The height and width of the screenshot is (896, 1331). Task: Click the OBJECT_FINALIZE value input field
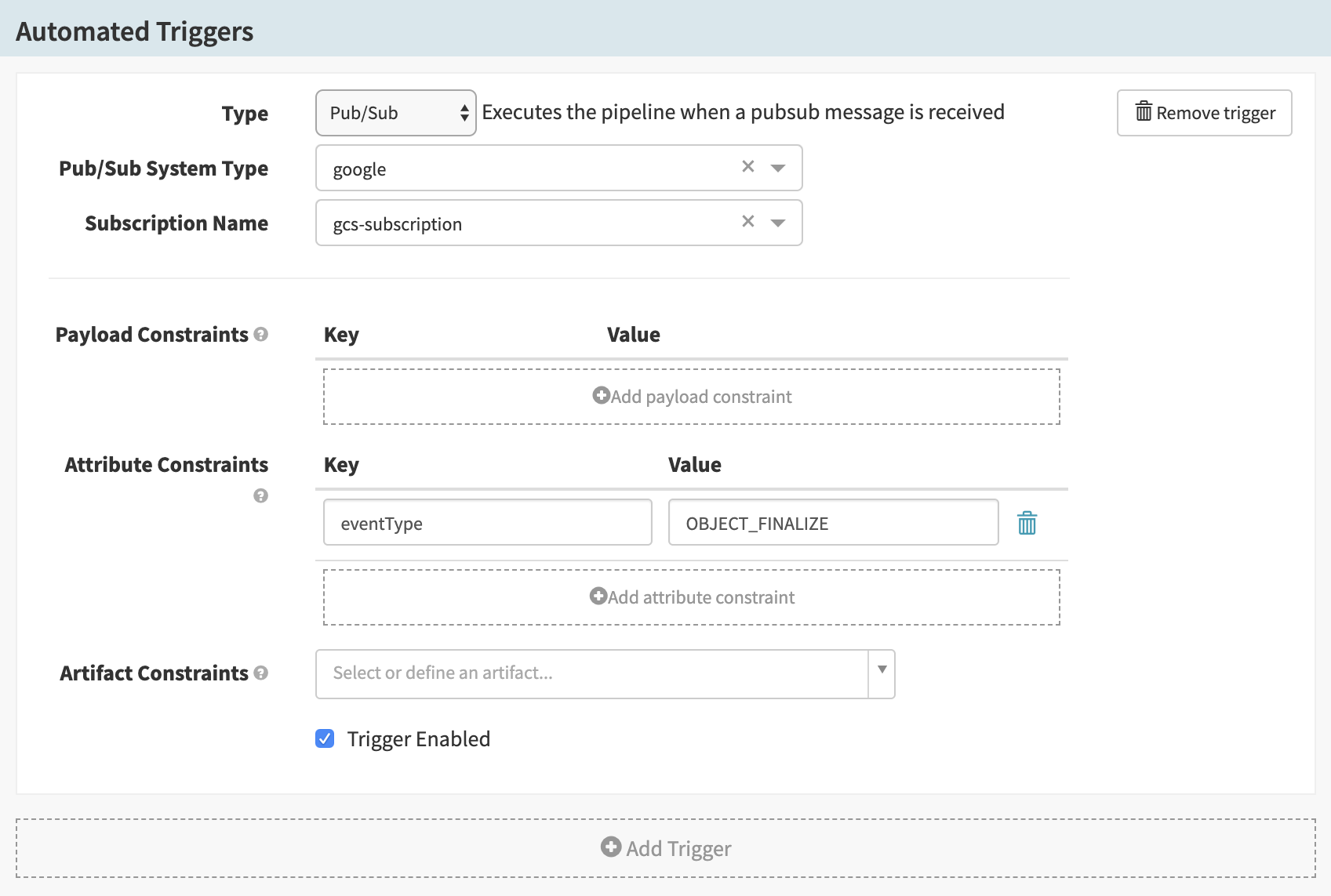(x=832, y=523)
